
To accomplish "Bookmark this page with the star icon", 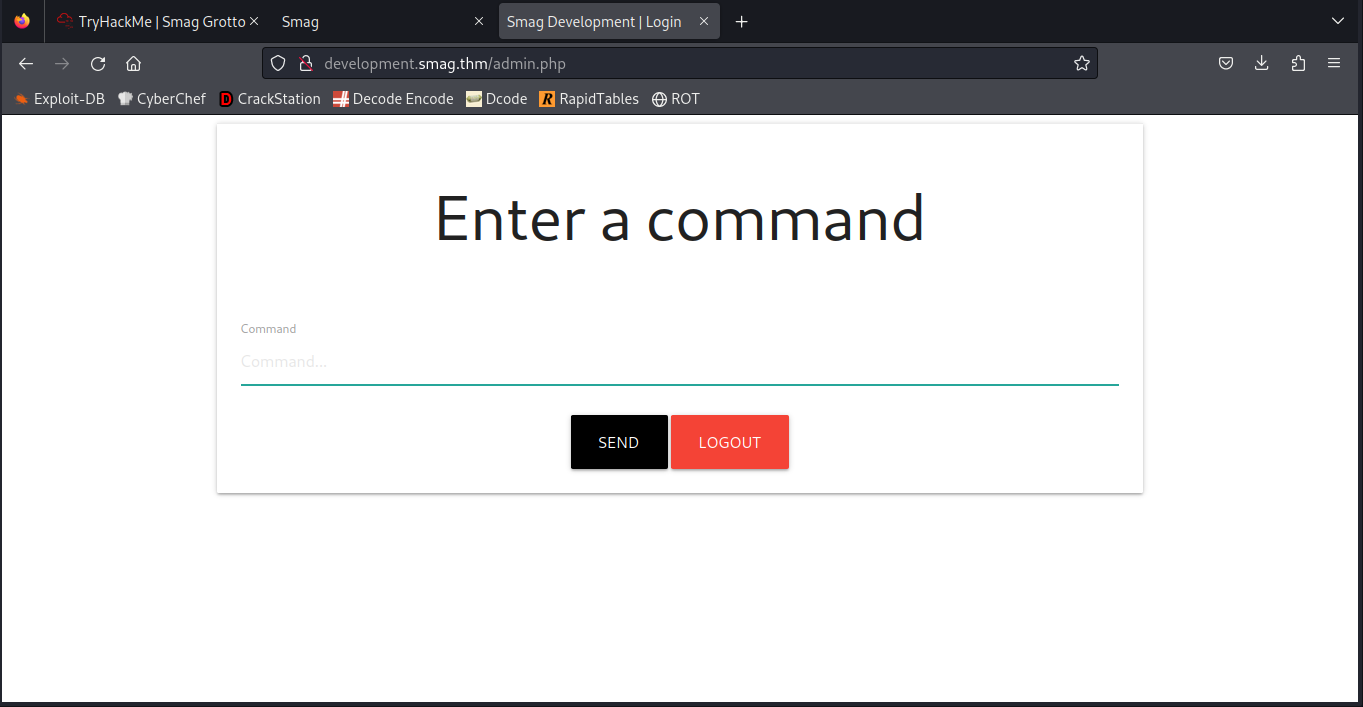I will click(x=1081, y=63).
